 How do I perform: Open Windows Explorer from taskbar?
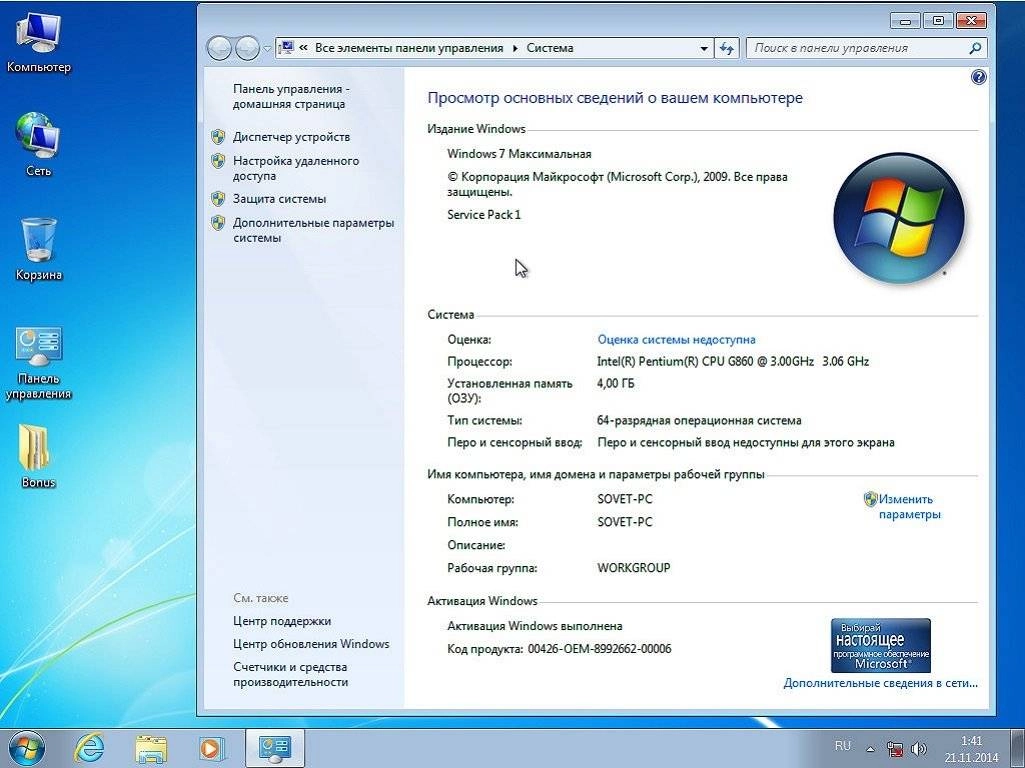[x=151, y=748]
